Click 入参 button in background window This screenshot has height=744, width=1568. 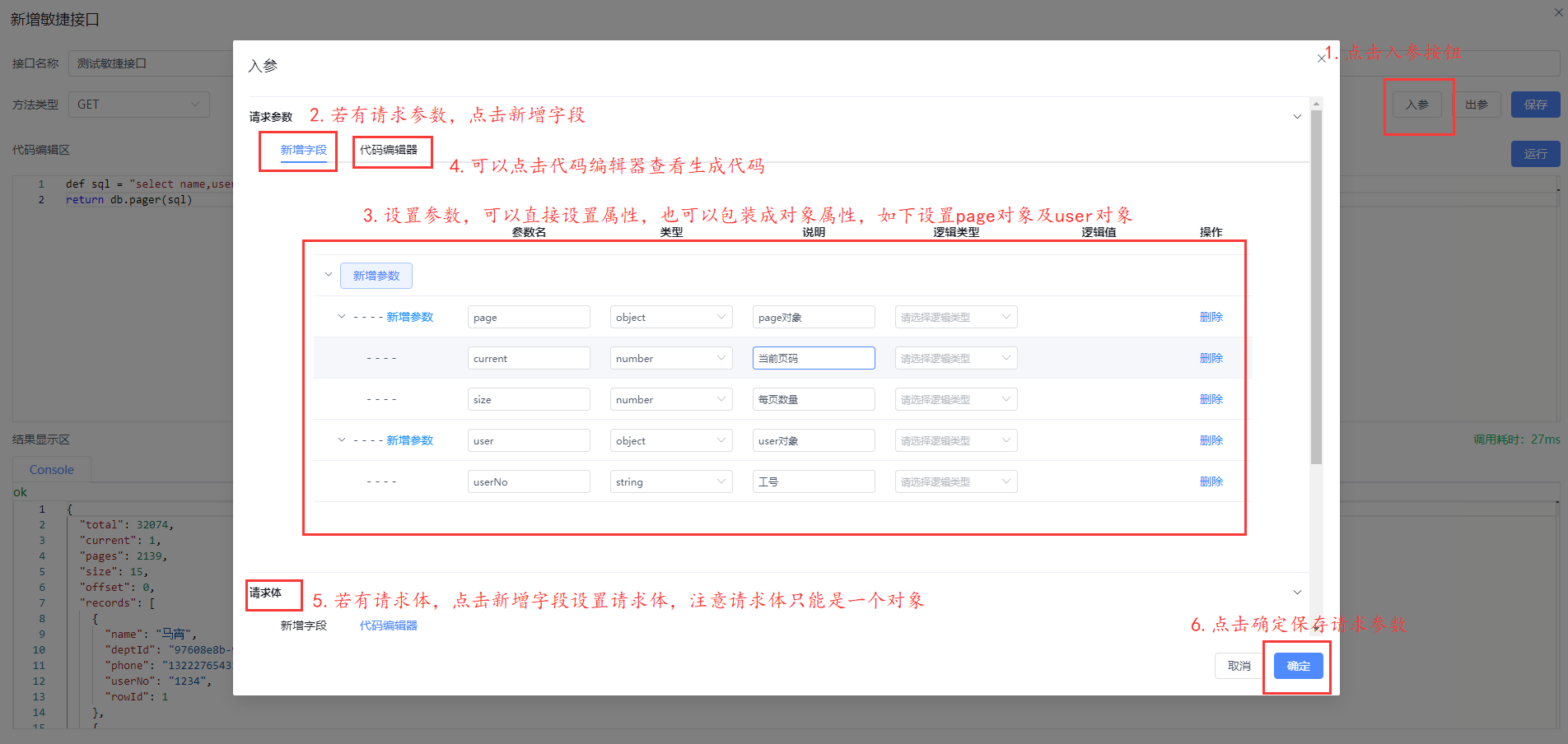pyautogui.click(x=1417, y=105)
